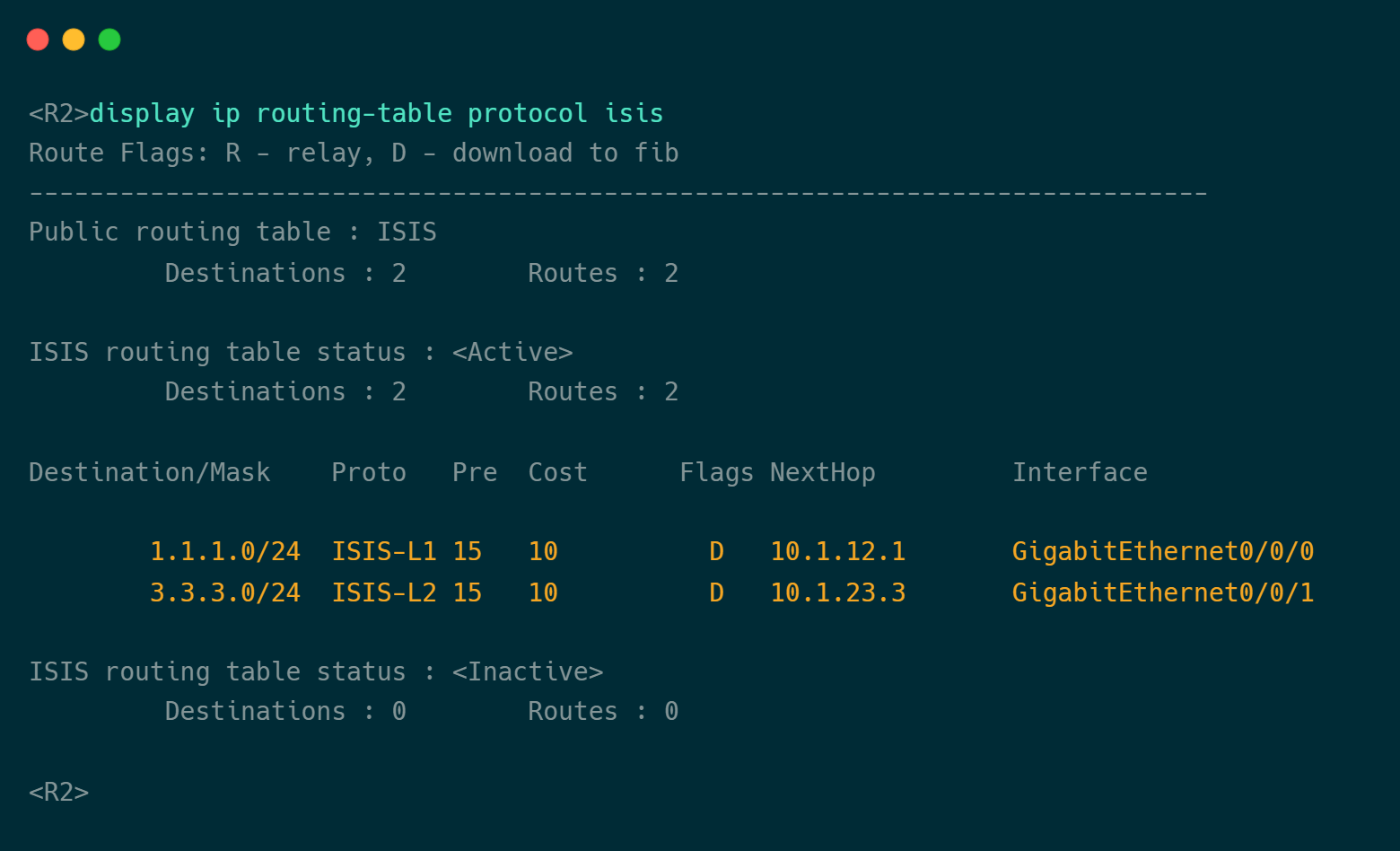Click the ISIS-L2 protocol value
Viewport: 1400px width, 851px height.
[384, 592]
